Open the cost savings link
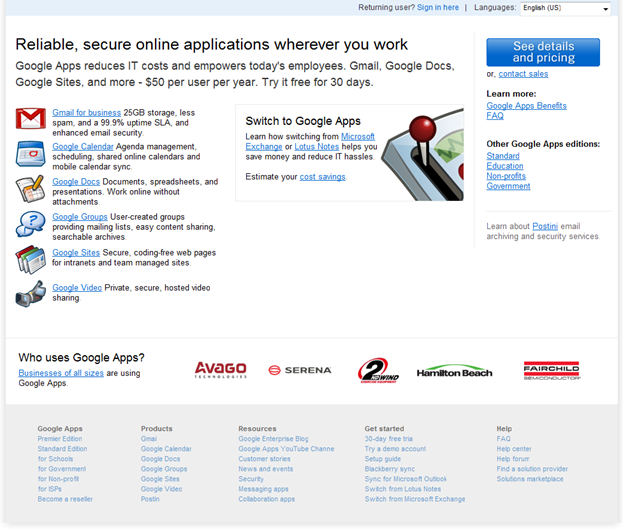 pyautogui.click(x=323, y=177)
